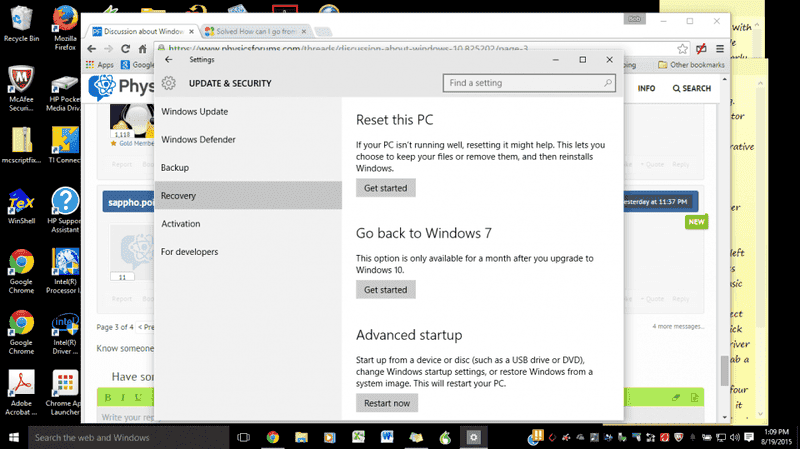Close the Solved How can I go tab
Screen dimensions: 800x449
(x=304, y=32)
